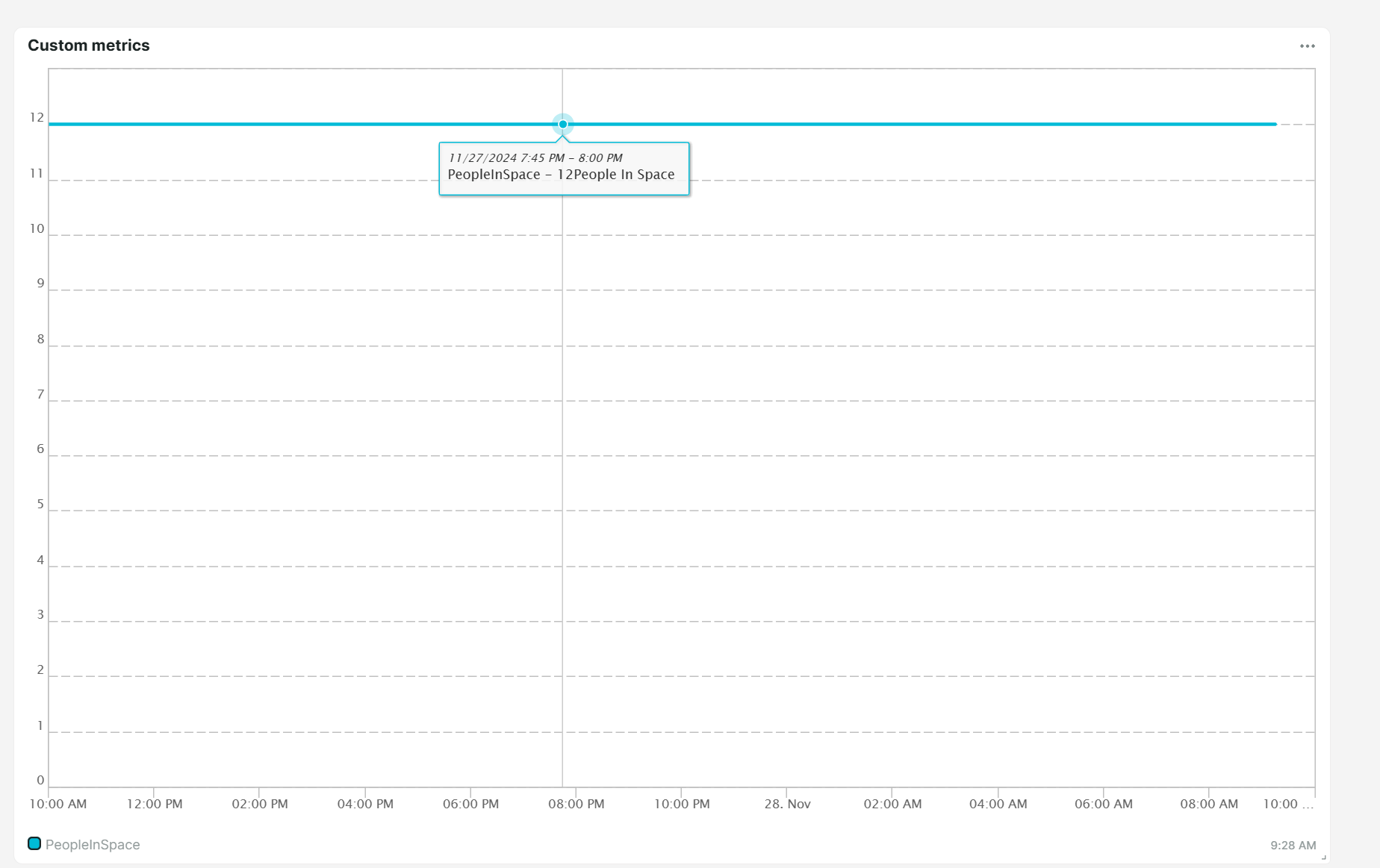Screen dimensions: 1380x868
Task: Click the y-axis value 10
Action: (x=37, y=228)
